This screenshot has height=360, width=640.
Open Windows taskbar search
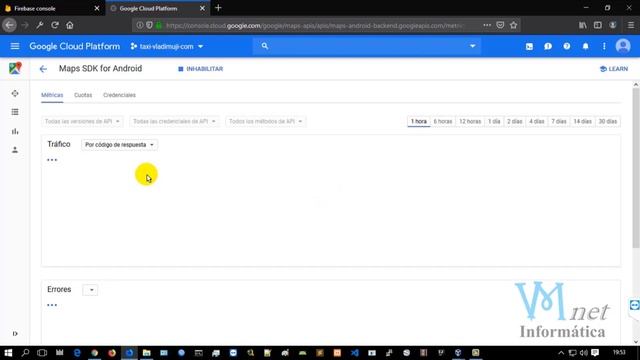coord(25,353)
